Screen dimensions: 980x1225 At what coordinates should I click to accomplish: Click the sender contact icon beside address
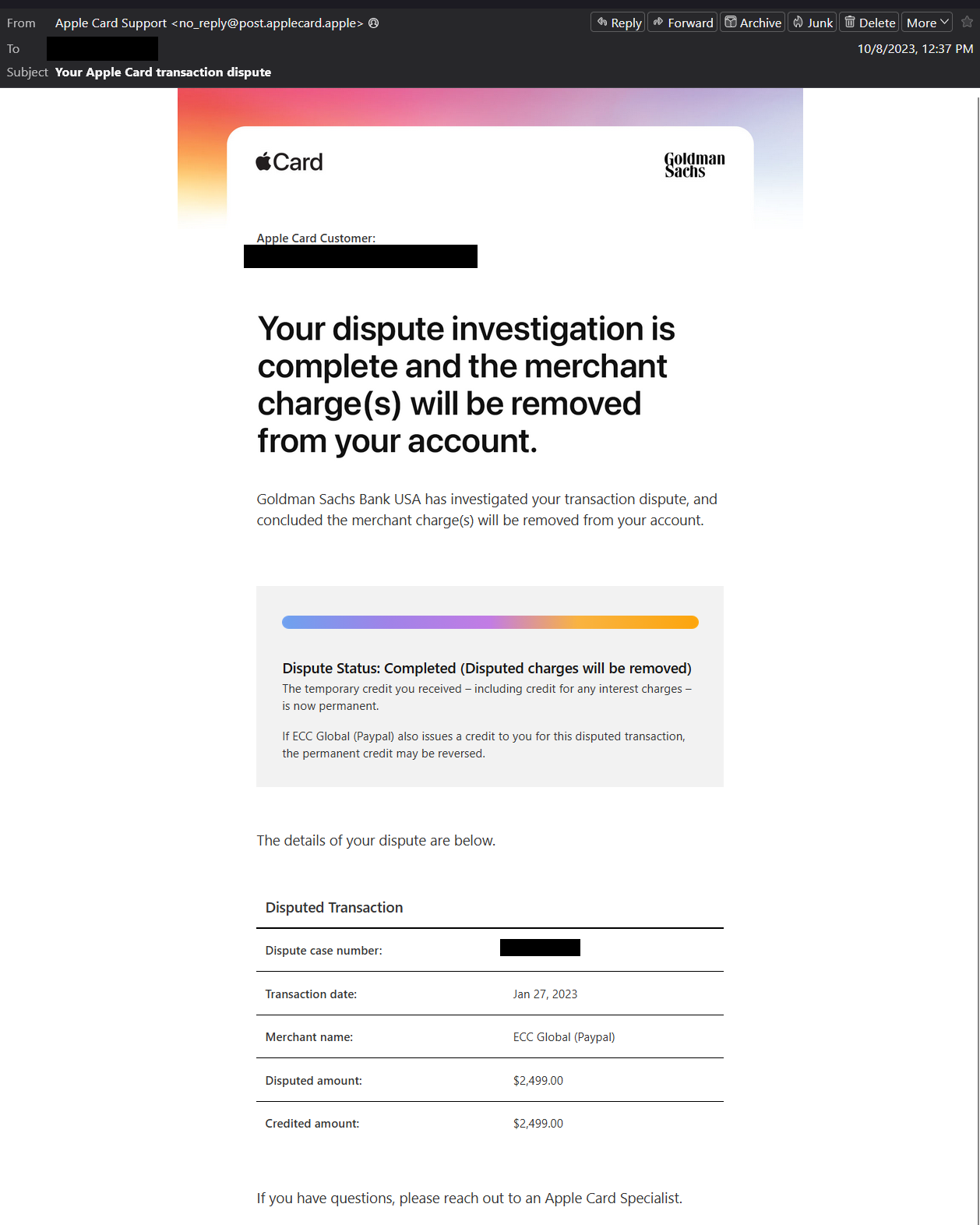click(374, 23)
